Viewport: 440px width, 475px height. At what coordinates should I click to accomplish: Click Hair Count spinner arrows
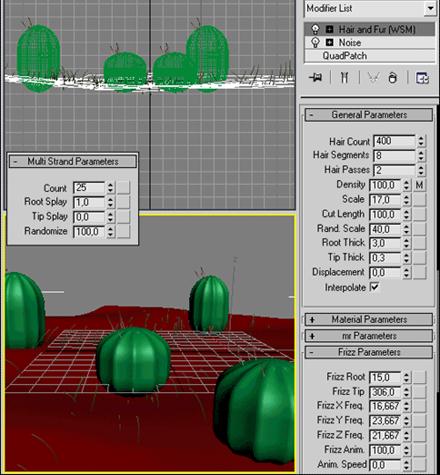[x=421, y=141]
